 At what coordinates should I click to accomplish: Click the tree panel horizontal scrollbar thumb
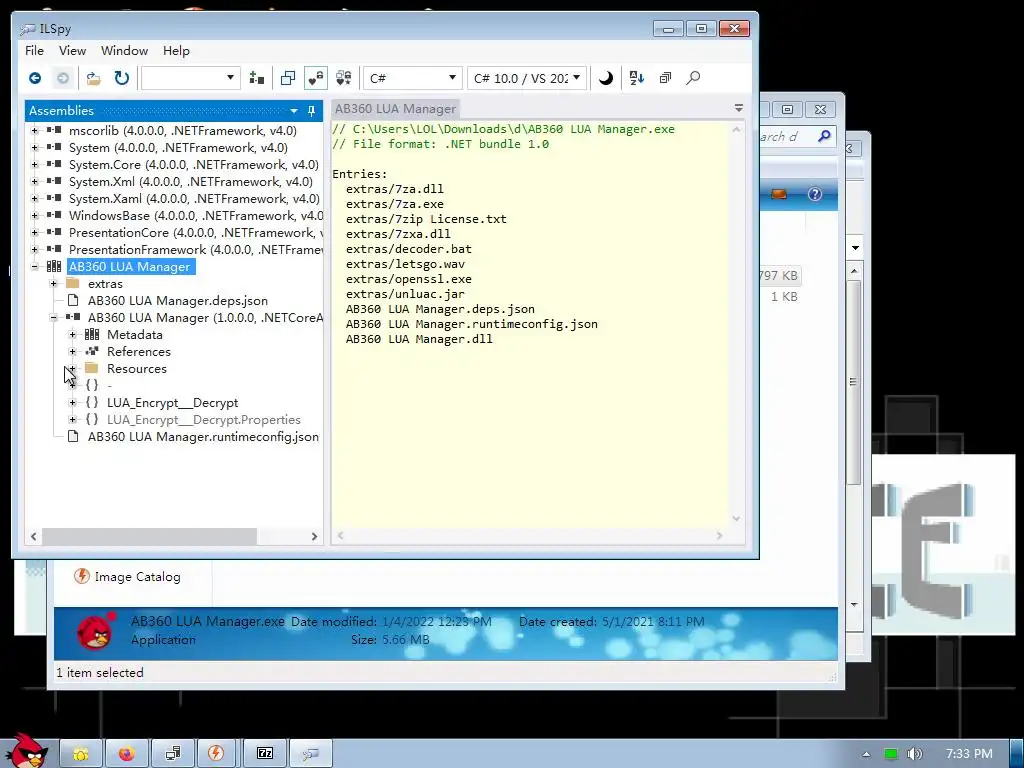(150, 536)
